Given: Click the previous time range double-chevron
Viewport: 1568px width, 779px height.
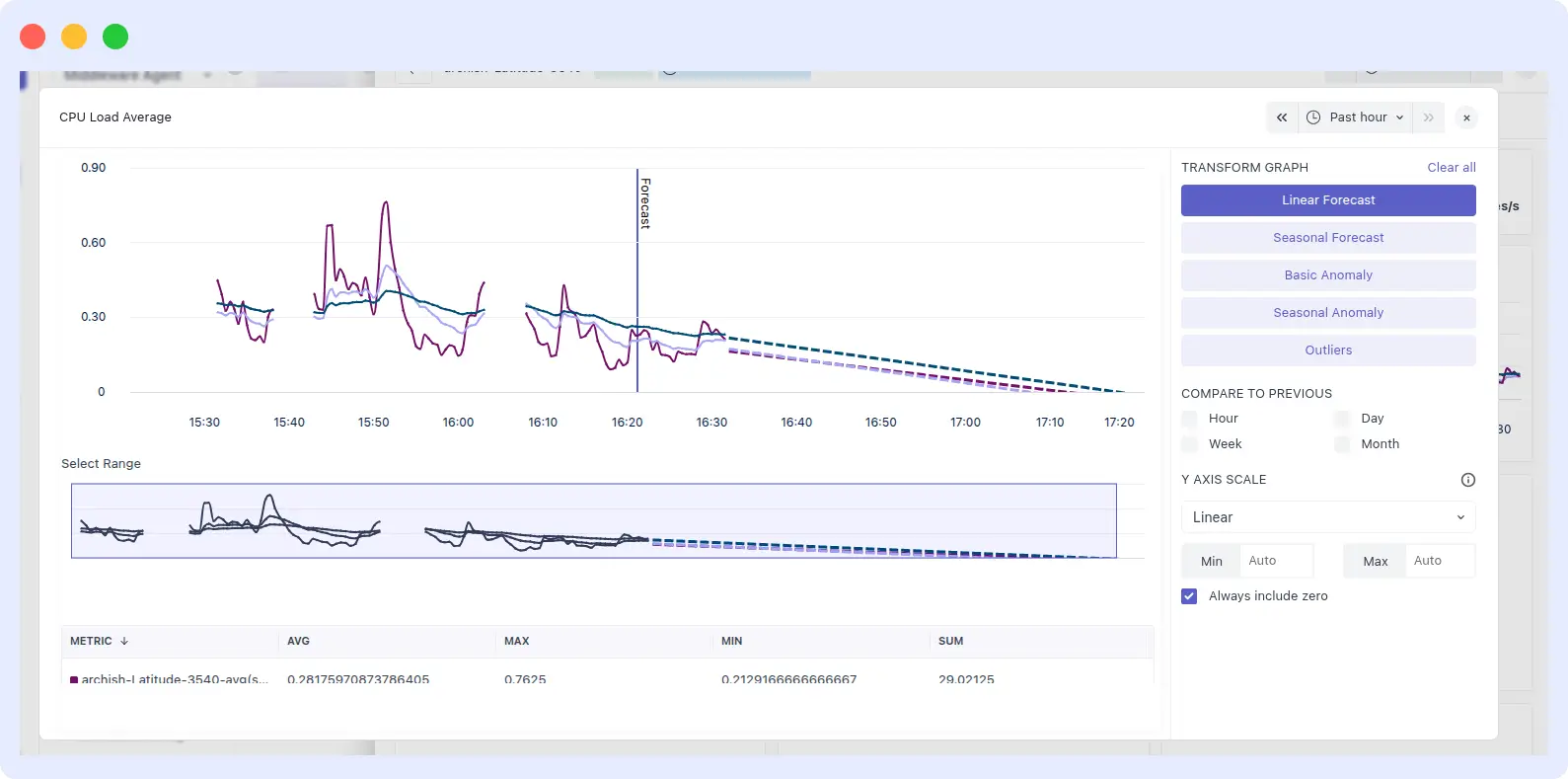Looking at the screenshot, I should click(1282, 117).
